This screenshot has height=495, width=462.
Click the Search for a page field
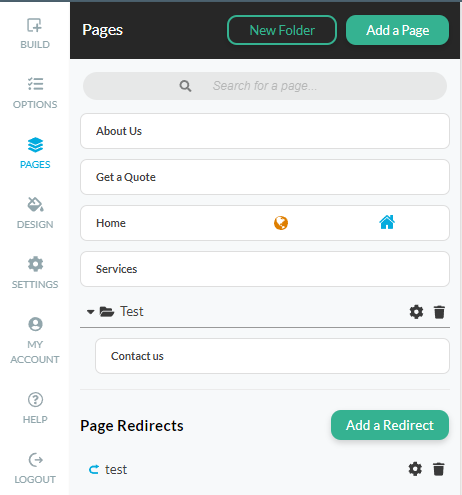click(265, 86)
